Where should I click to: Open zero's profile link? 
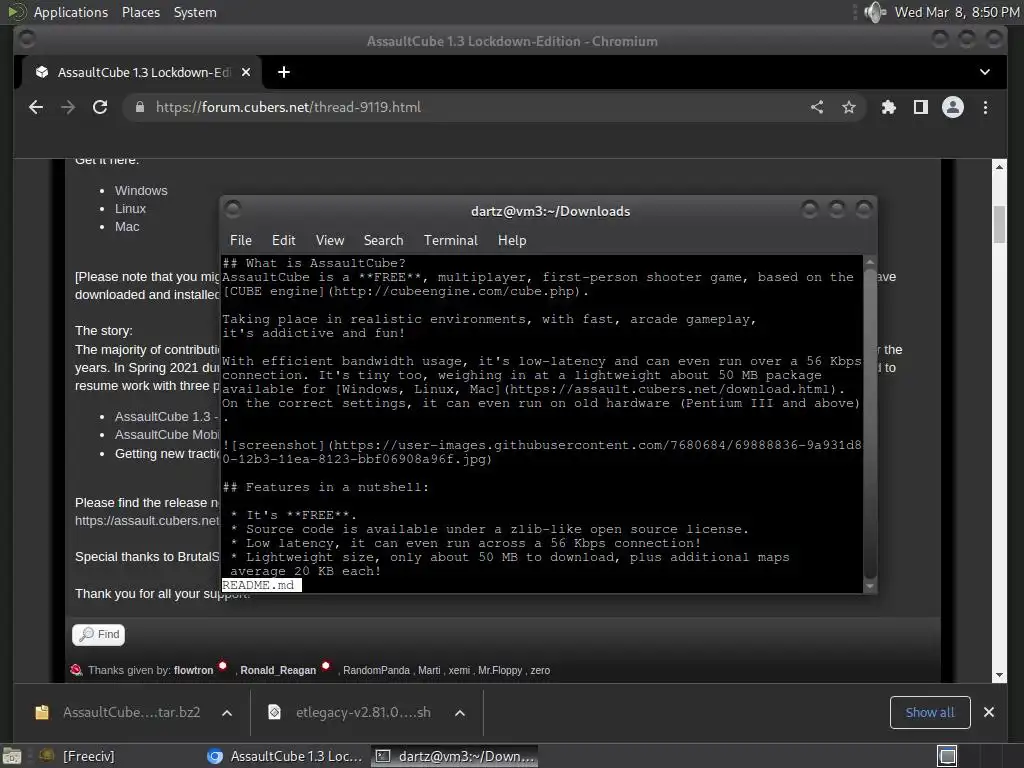540,670
